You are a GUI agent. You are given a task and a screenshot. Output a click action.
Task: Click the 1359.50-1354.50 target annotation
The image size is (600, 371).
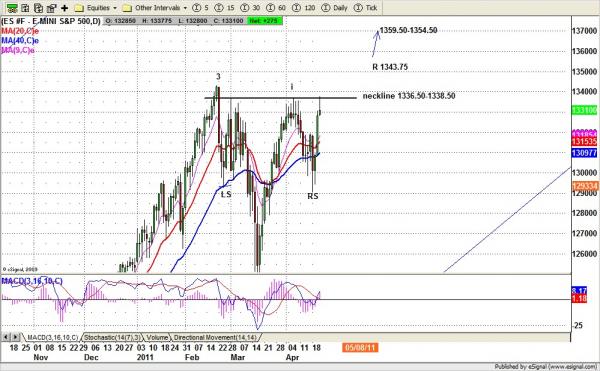[x=408, y=30]
